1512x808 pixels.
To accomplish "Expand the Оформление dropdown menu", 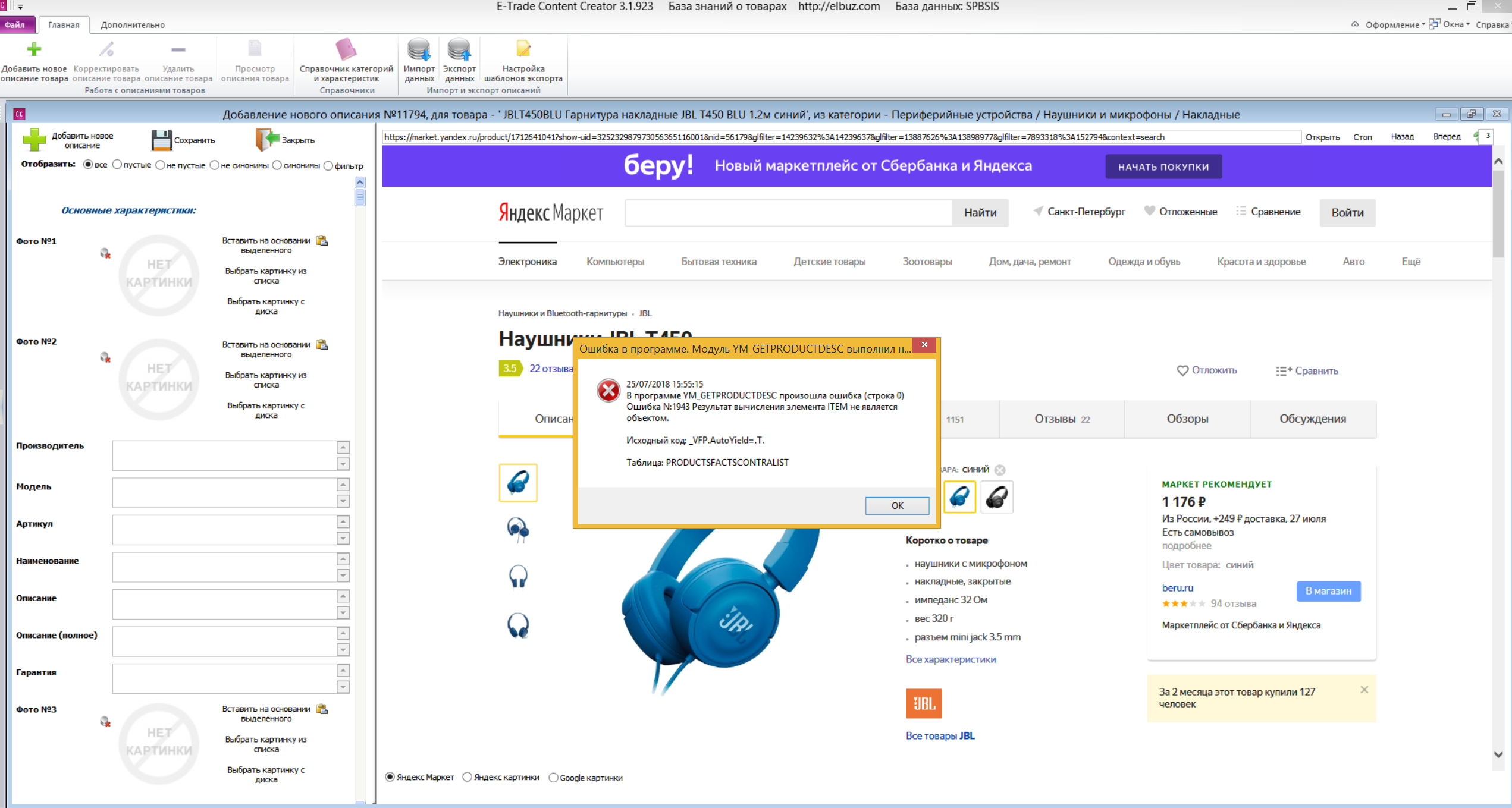I will (x=1395, y=24).
